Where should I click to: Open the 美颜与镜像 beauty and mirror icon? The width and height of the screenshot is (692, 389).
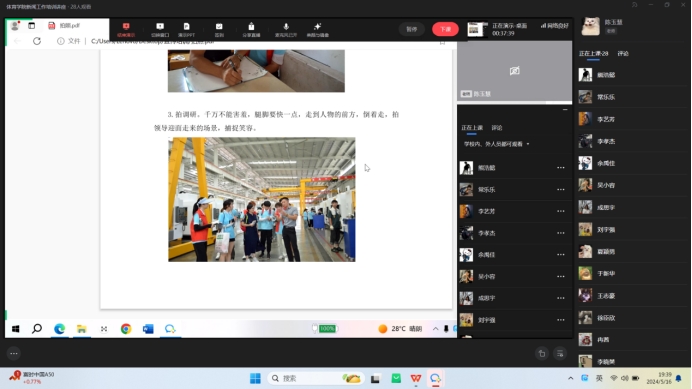click(318, 29)
